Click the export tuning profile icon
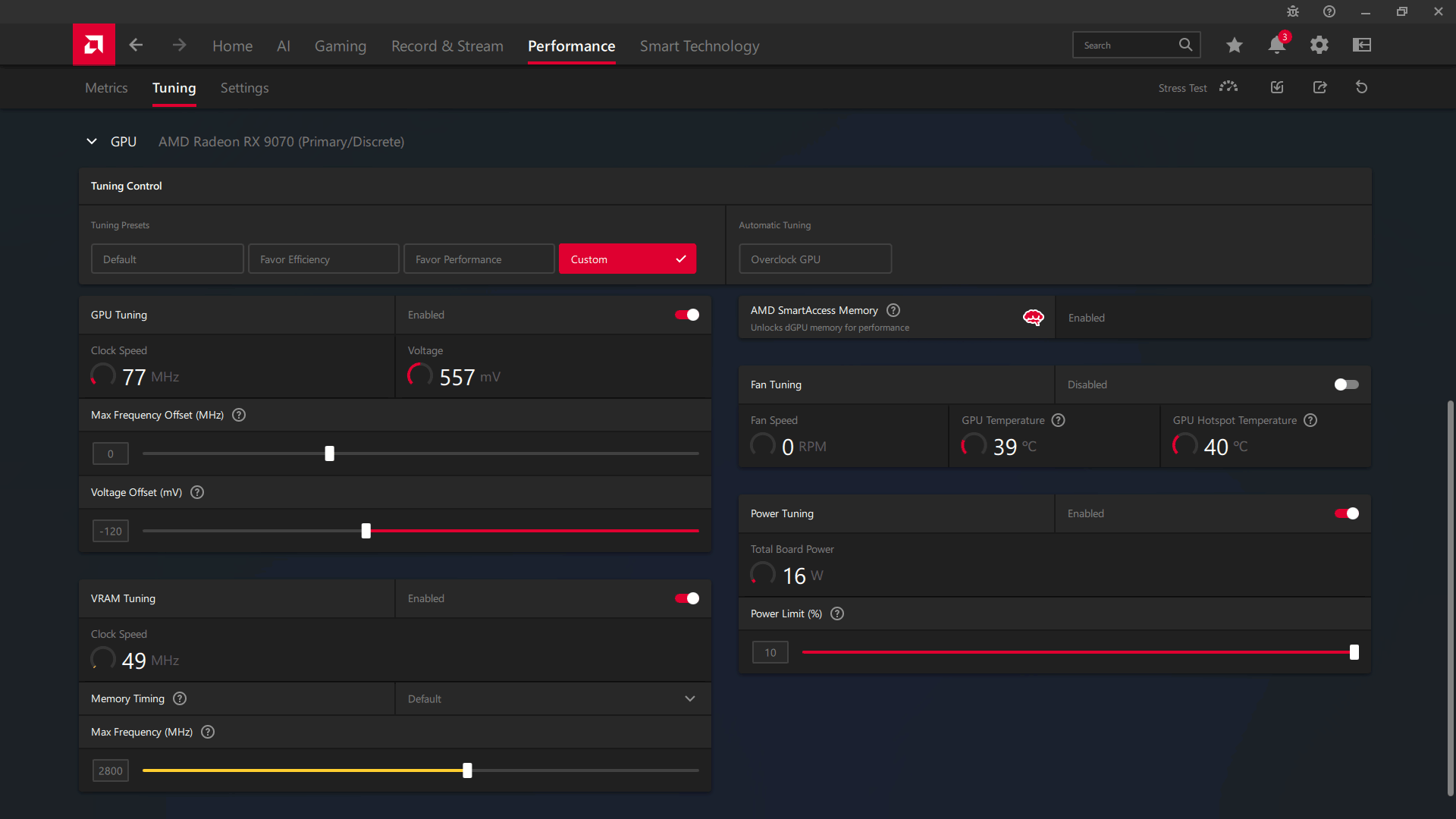The image size is (1456, 819). pyautogui.click(x=1319, y=87)
